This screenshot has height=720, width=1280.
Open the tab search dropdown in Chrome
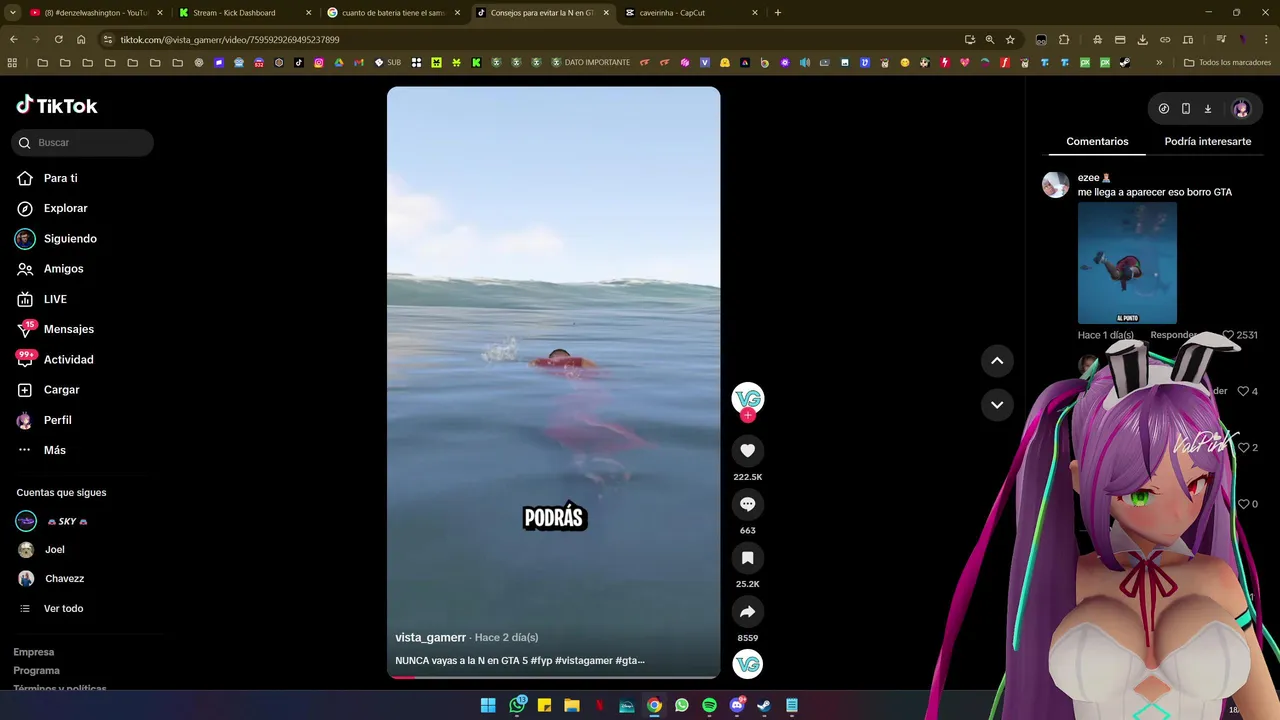click(12, 13)
